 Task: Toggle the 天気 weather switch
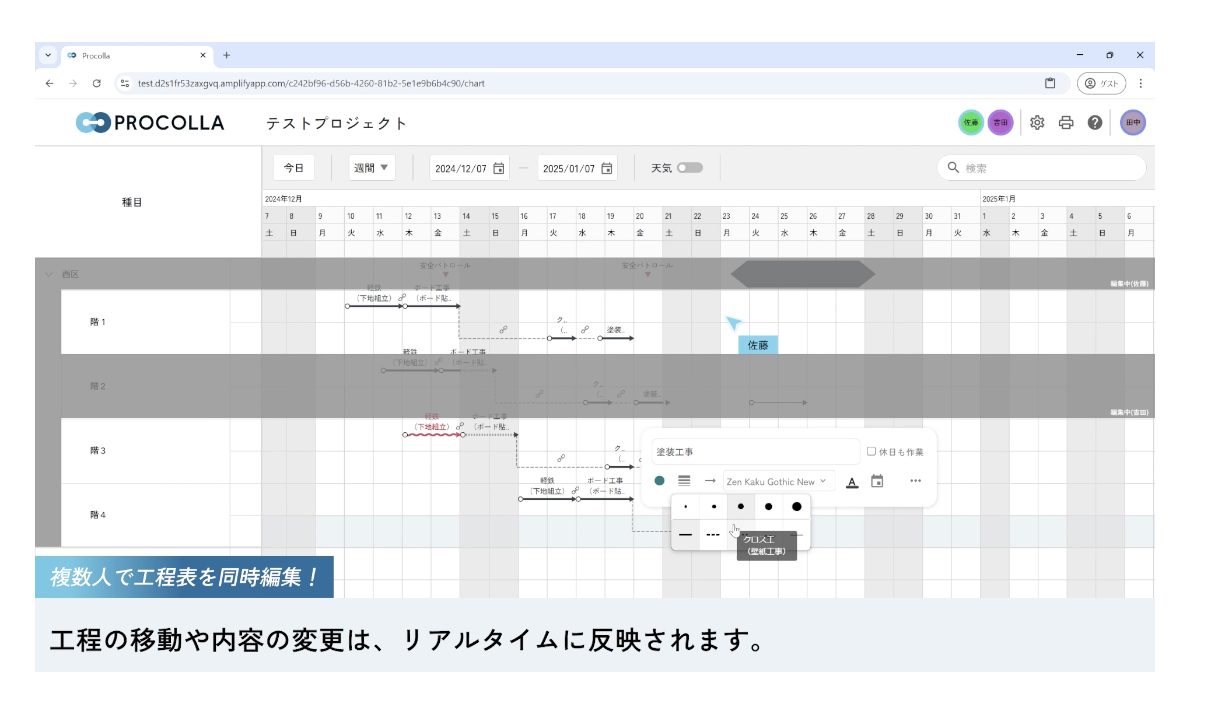(690, 168)
